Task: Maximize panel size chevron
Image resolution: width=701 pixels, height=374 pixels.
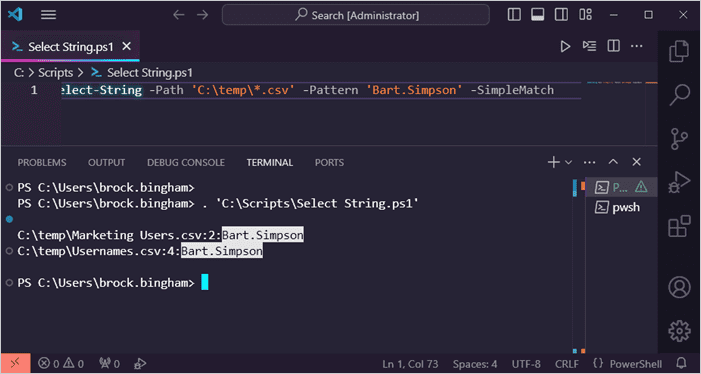Action: [613, 162]
